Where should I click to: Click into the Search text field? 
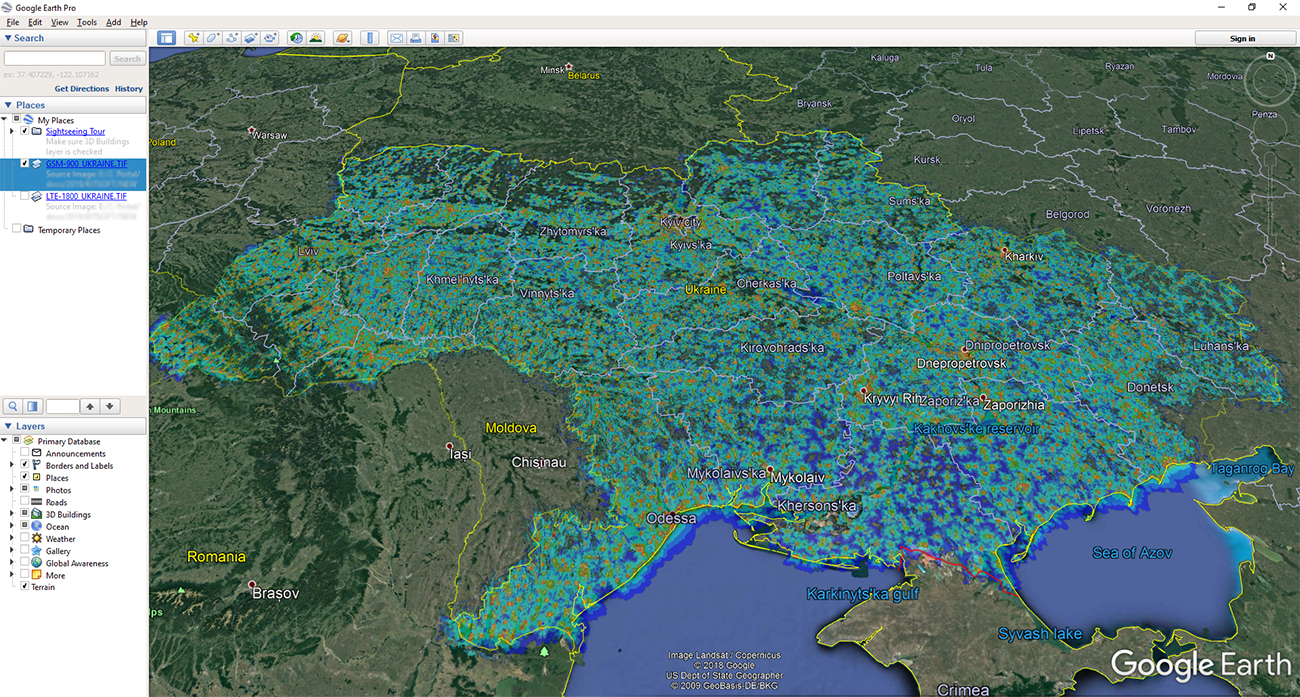(55, 59)
